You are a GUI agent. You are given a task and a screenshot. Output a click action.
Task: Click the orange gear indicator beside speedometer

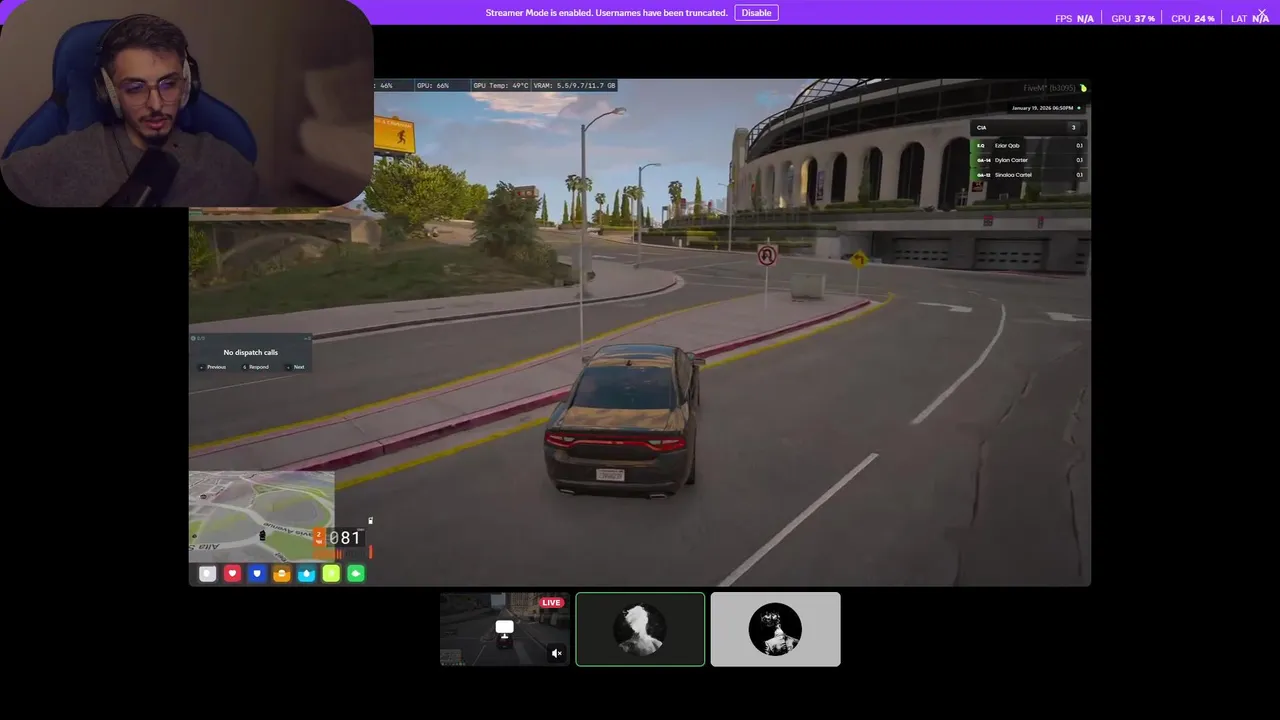coord(320,538)
